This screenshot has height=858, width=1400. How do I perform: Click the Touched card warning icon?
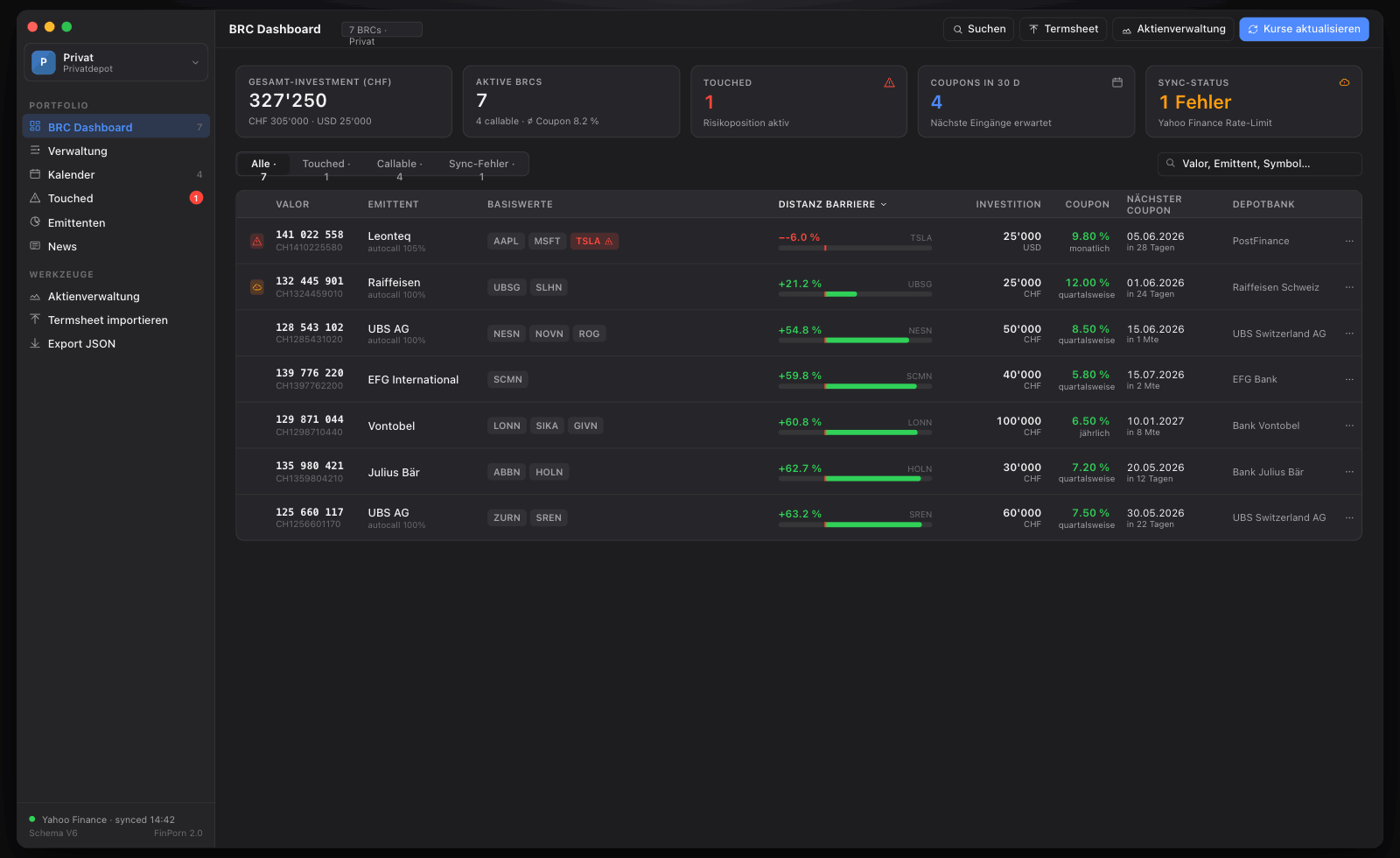click(x=889, y=82)
